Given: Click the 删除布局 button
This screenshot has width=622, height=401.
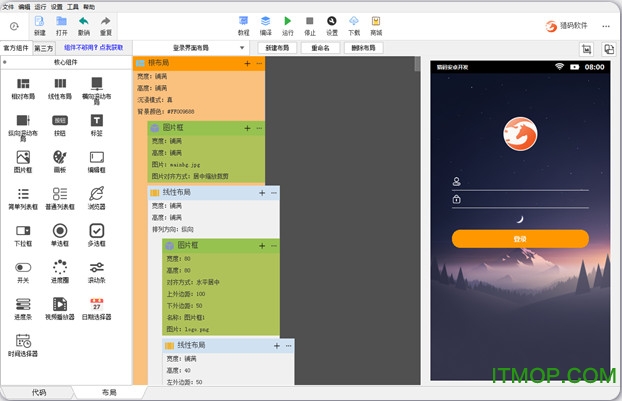Looking at the screenshot, I should pyautogui.click(x=364, y=47).
